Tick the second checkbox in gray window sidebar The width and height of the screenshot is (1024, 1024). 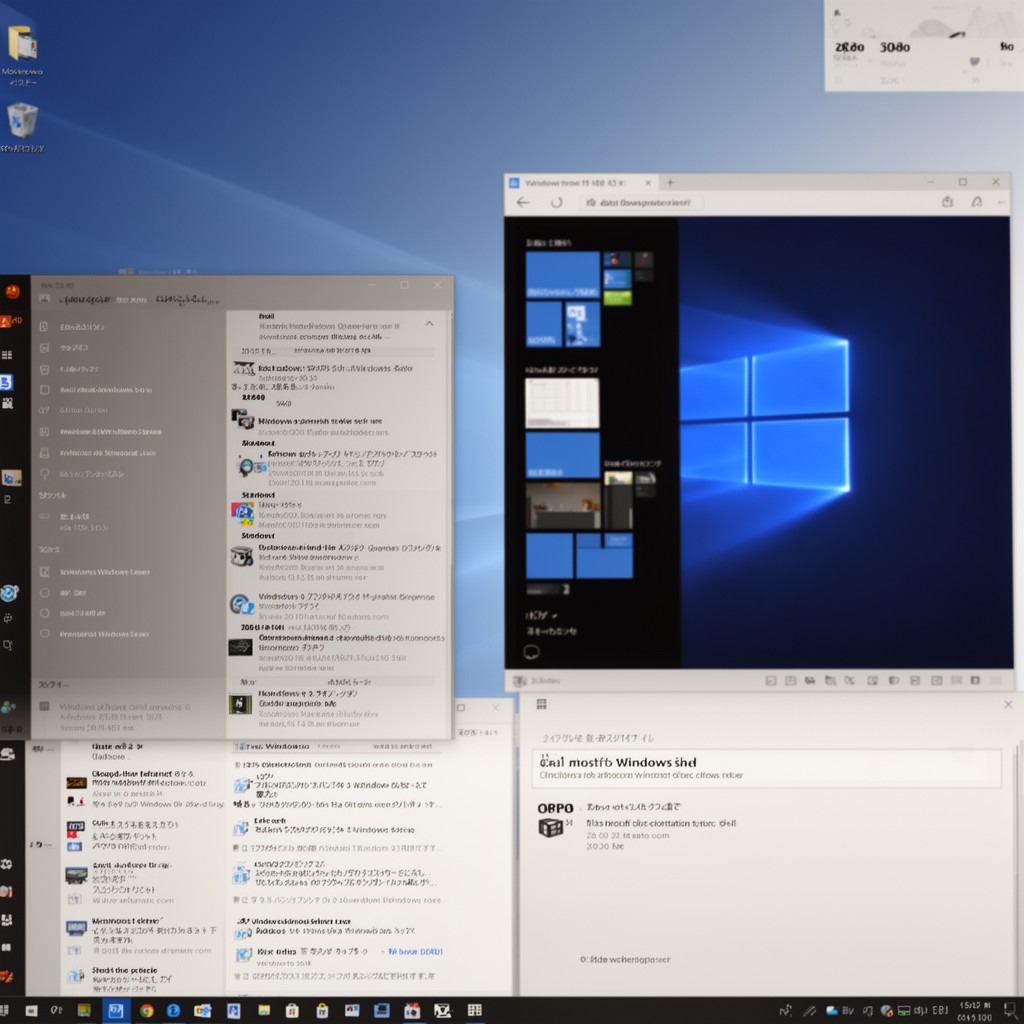coord(44,348)
